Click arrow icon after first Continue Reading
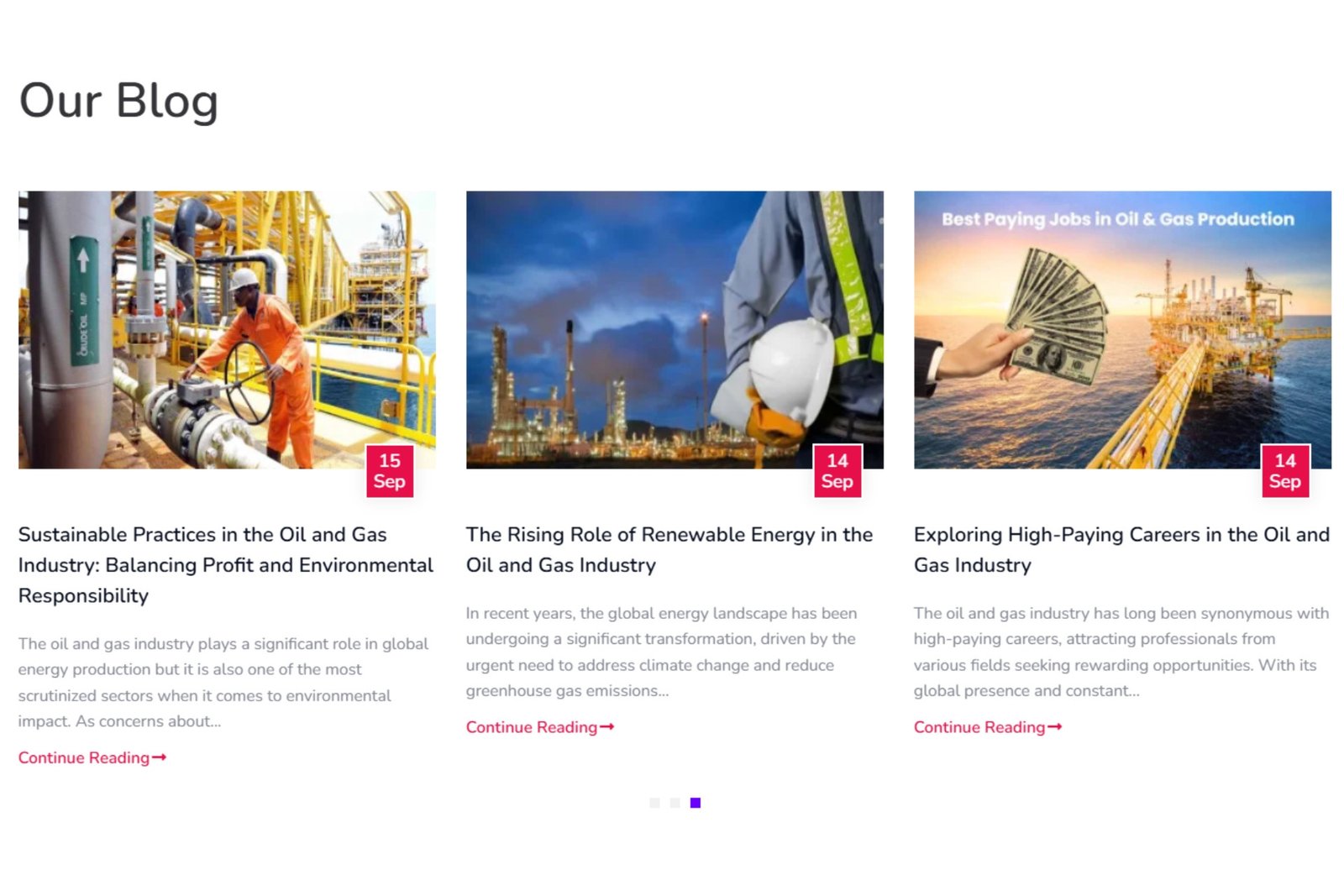 click(160, 757)
